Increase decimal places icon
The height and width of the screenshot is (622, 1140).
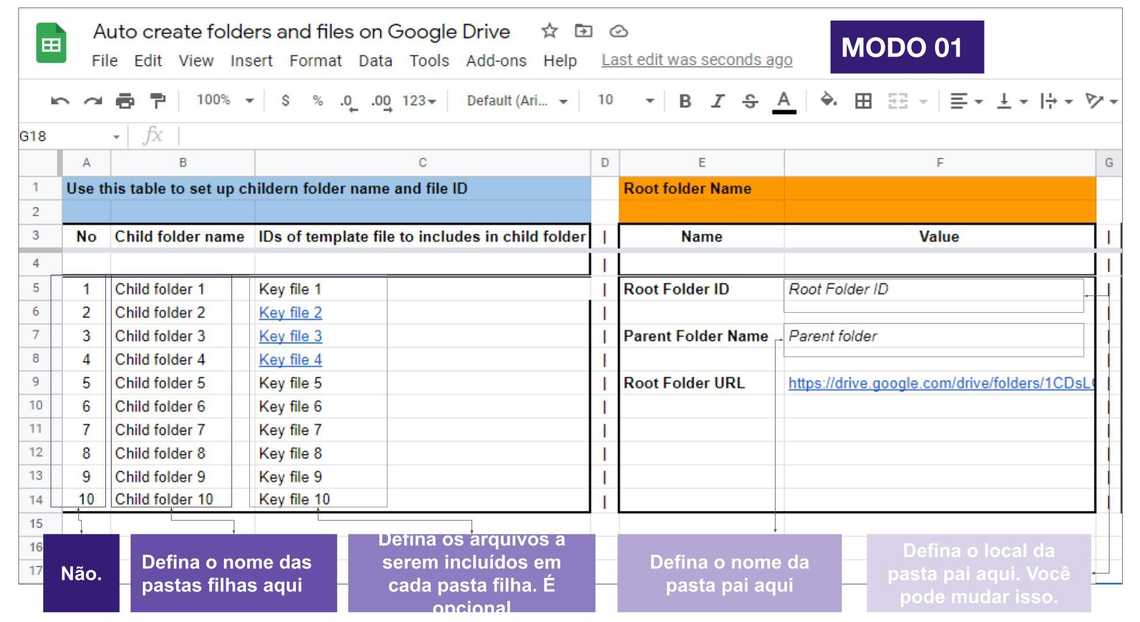click(381, 102)
